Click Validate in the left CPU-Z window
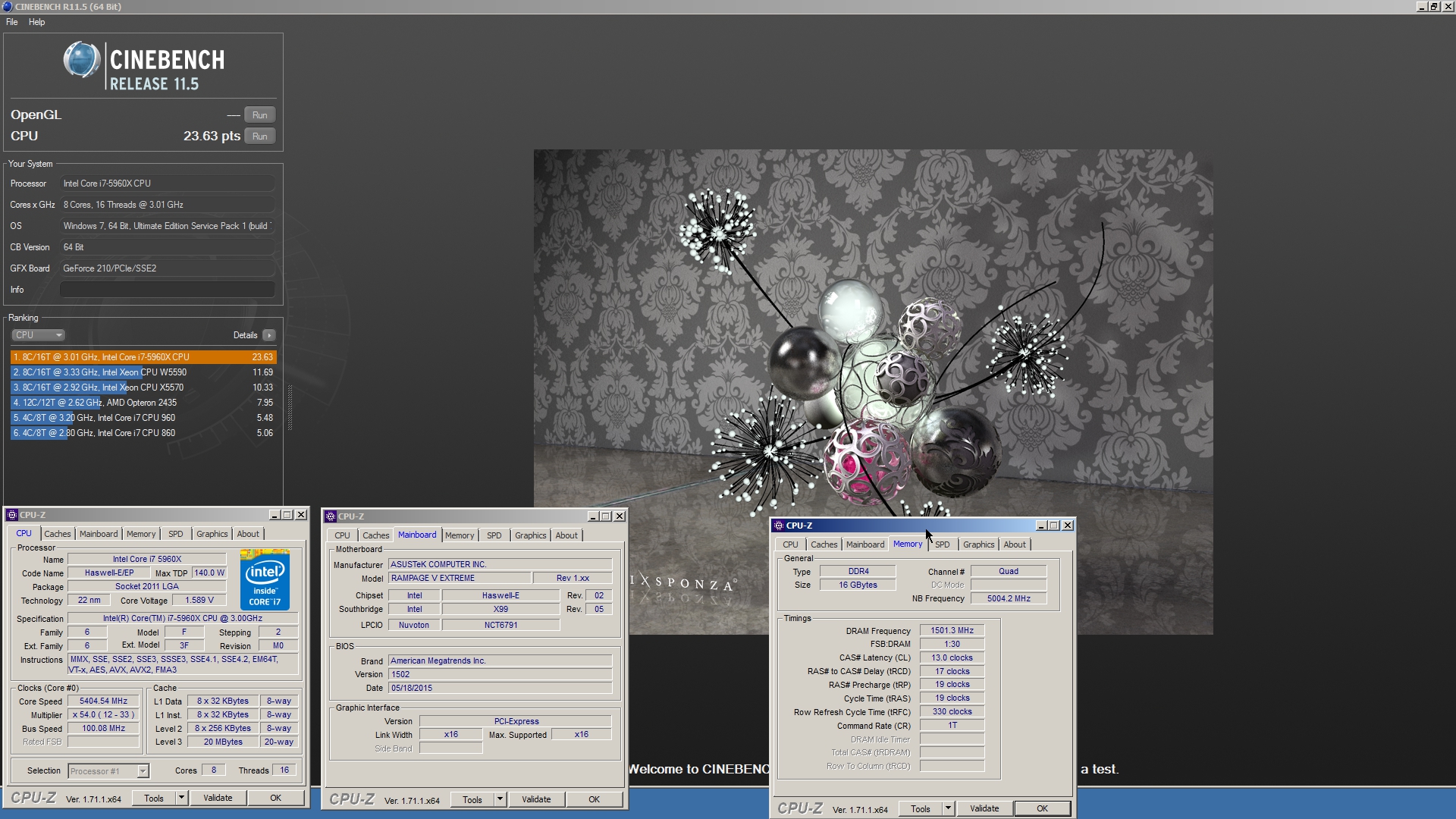1456x819 pixels. [x=218, y=798]
